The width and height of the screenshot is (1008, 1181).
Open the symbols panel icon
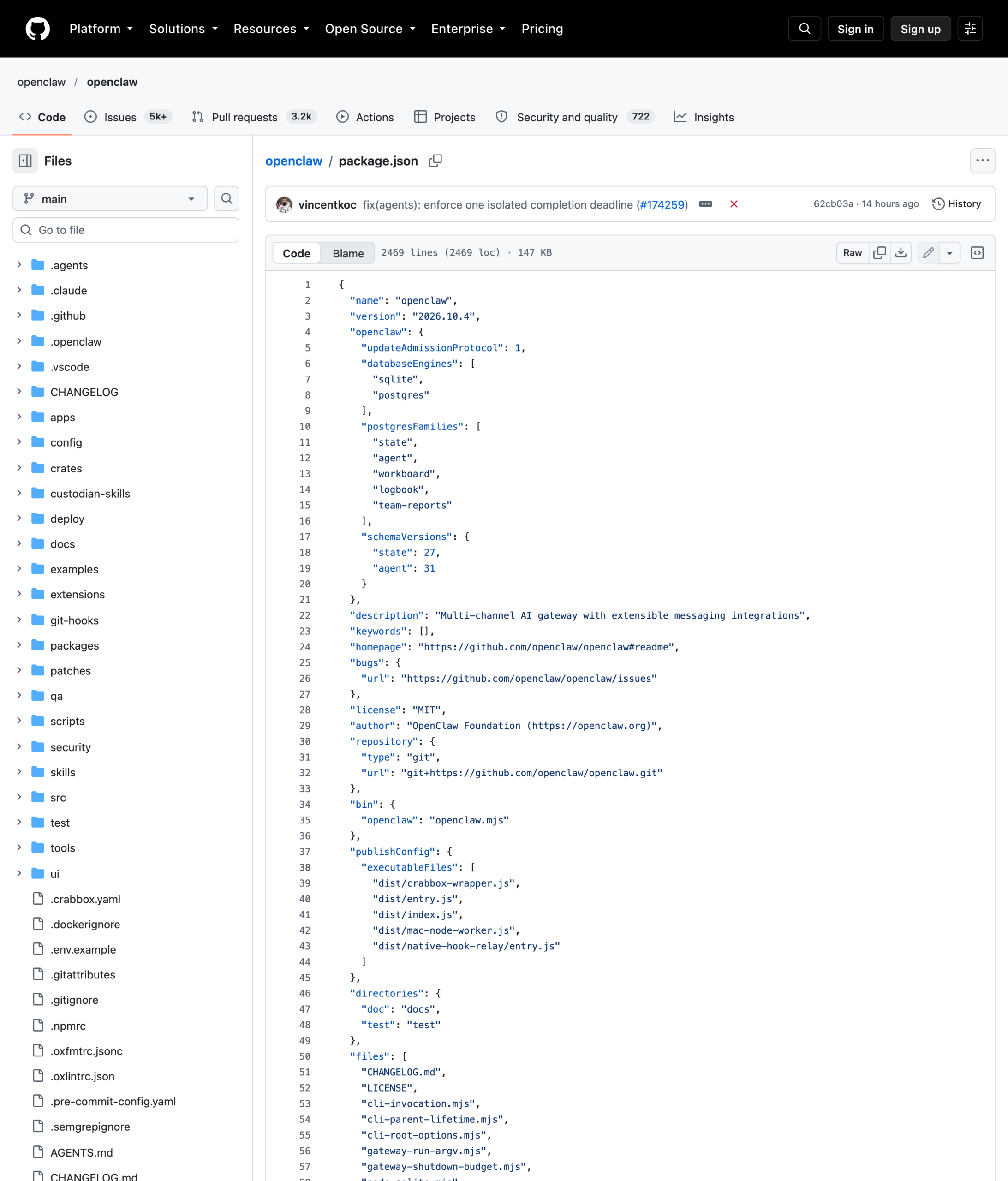click(x=977, y=252)
